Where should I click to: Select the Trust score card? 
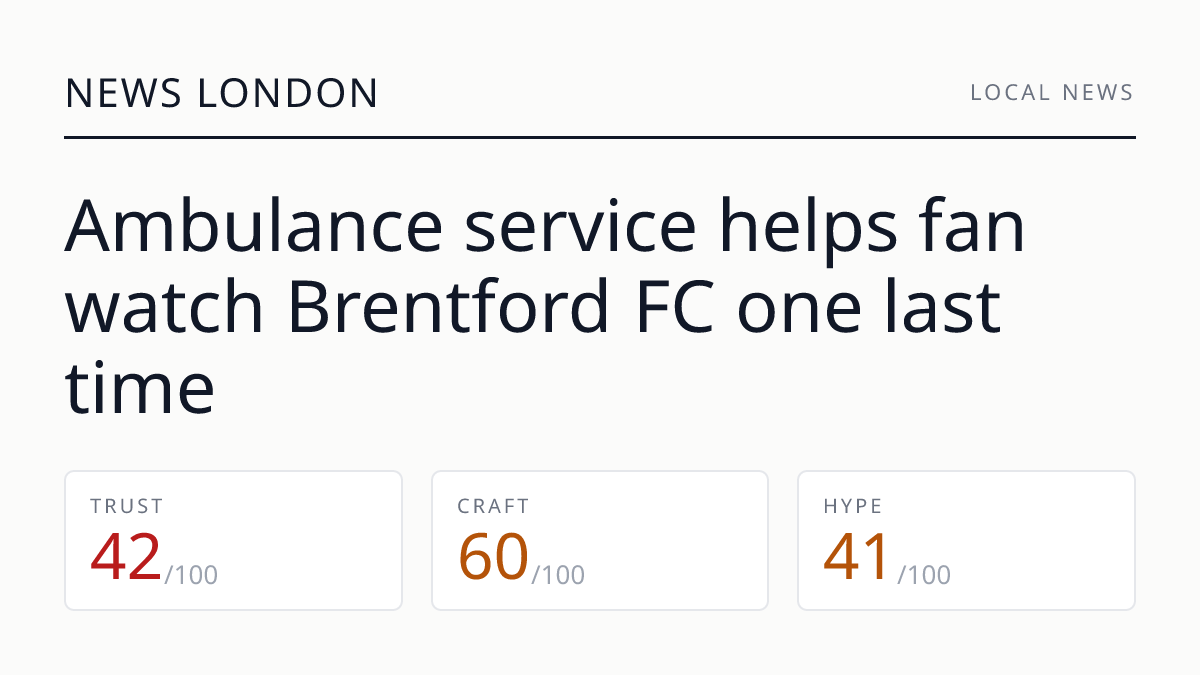234,540
